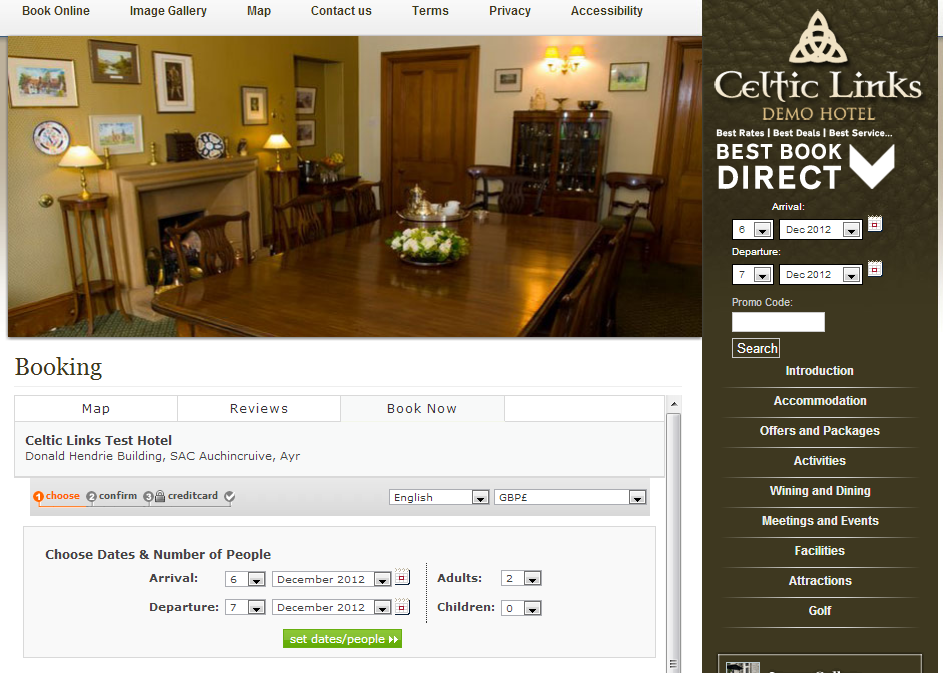Open sidebar departure Dec 2012 dropdown

(x=820, y=274)
